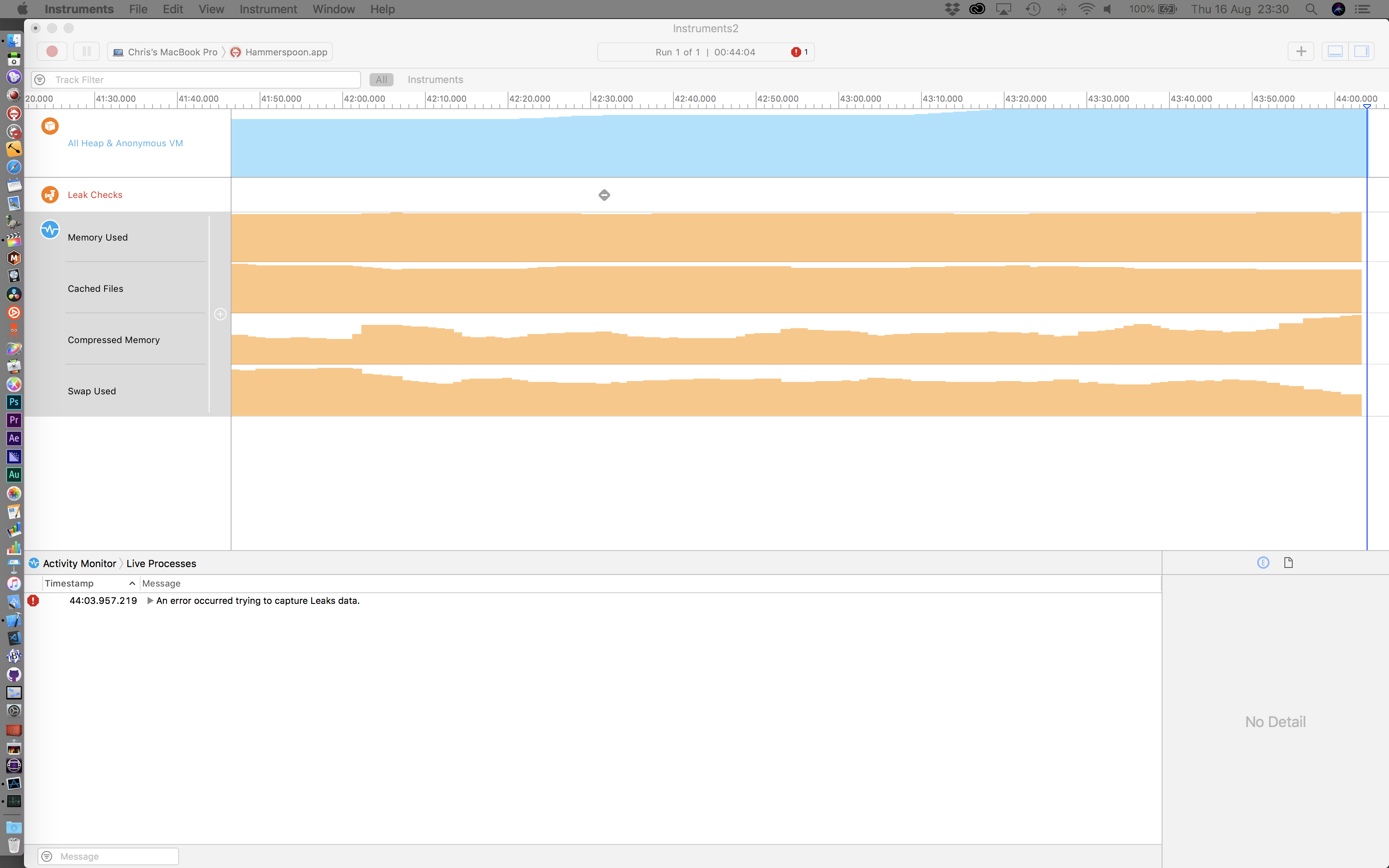Select the All instruments filter tab
This screenshot has width=1389, height=868.
[x=381, y=79]
